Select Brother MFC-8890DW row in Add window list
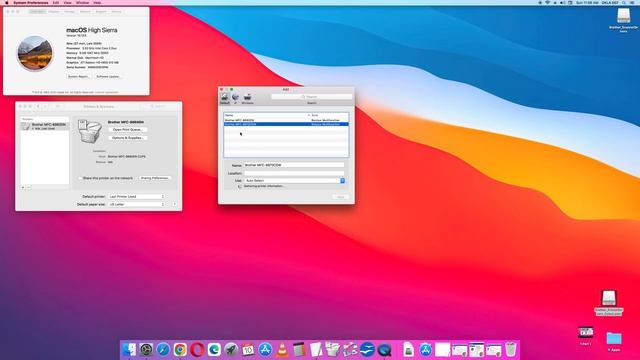 coord(286,120)
